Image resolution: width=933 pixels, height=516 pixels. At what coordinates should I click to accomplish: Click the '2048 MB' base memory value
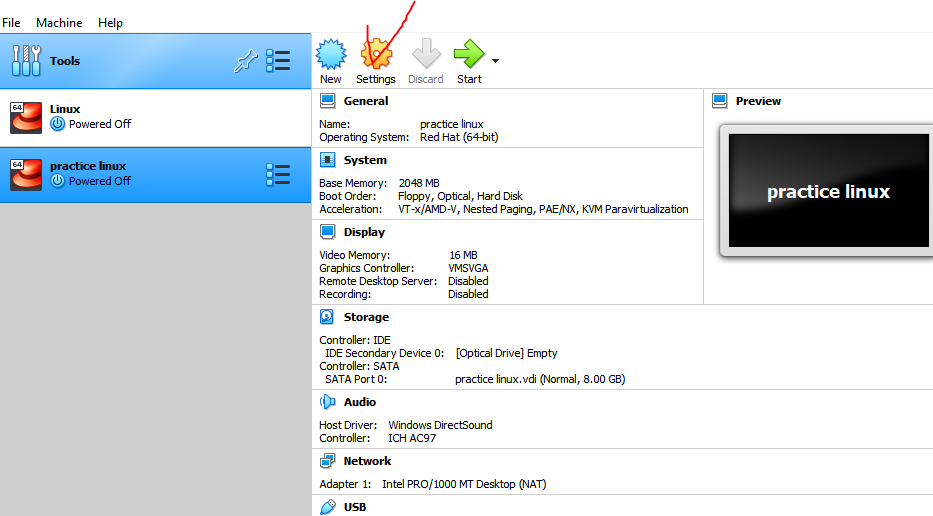[x=419, y=183]
